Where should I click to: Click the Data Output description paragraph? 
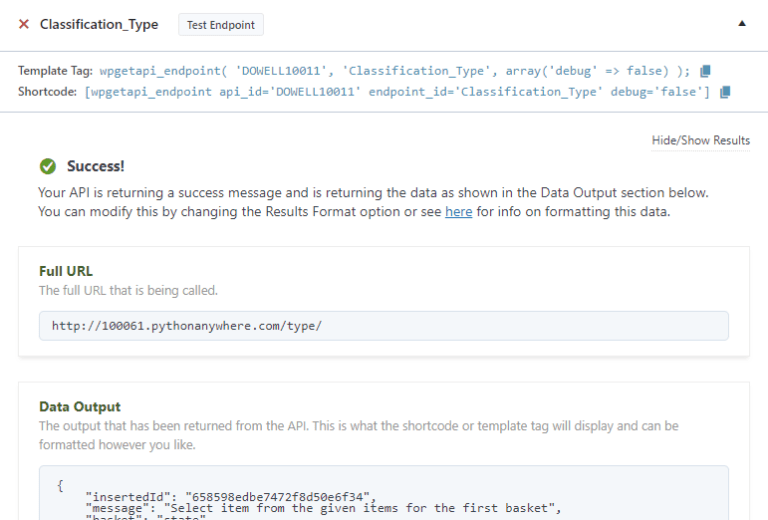(359, 435)
